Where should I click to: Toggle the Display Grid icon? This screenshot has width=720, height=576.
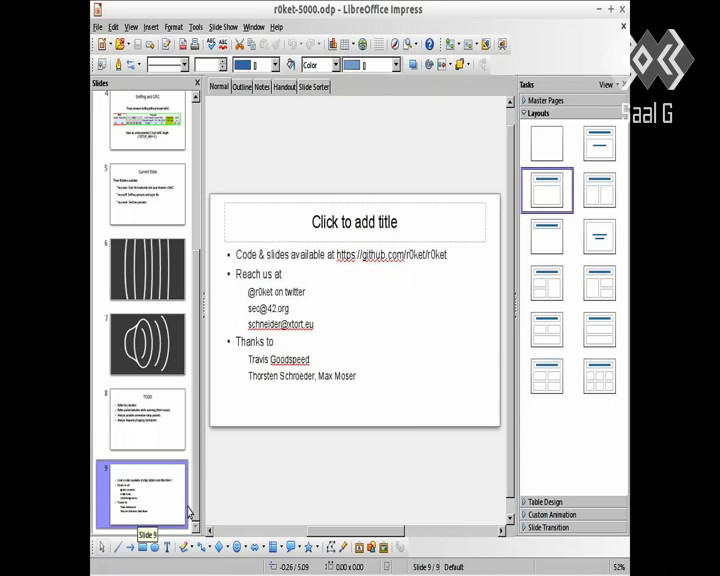click(379, 44)
